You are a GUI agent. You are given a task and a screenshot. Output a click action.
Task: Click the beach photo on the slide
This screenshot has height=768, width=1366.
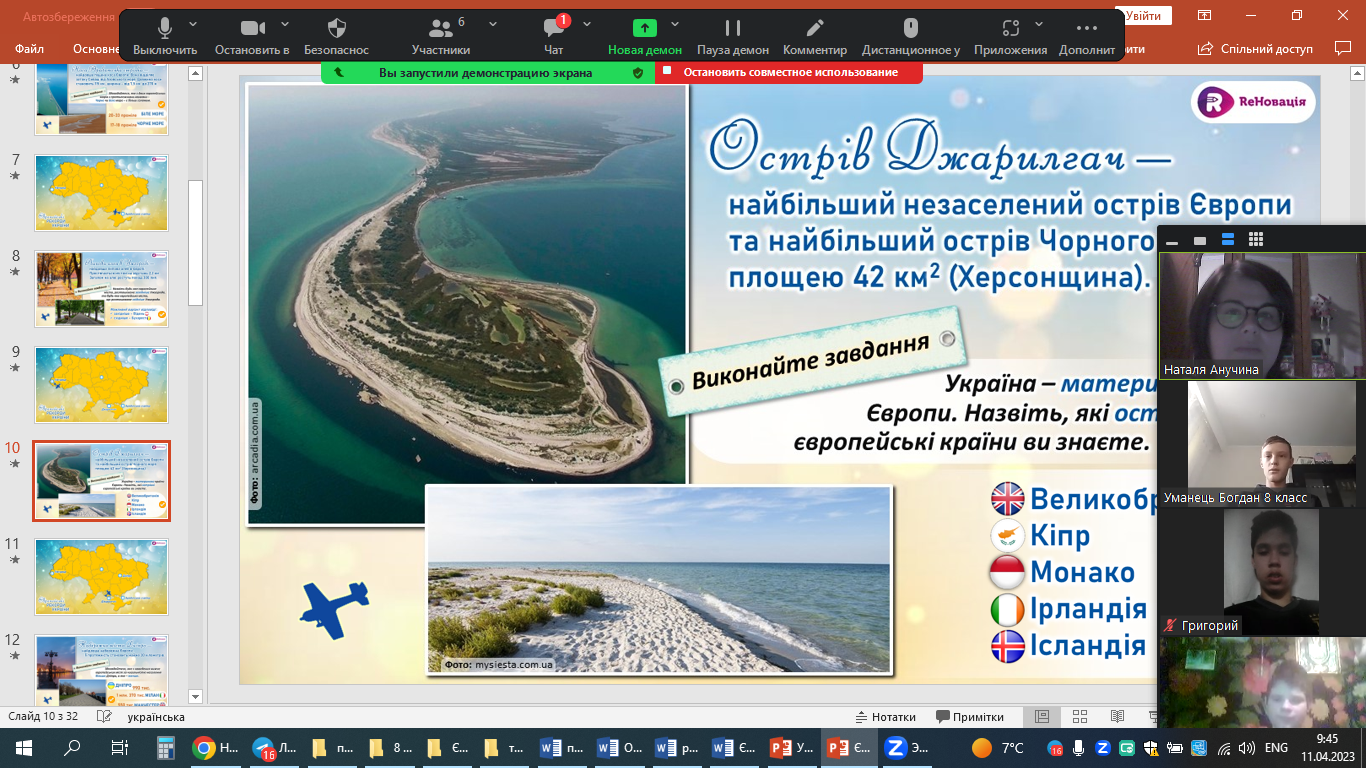[658, 580]
